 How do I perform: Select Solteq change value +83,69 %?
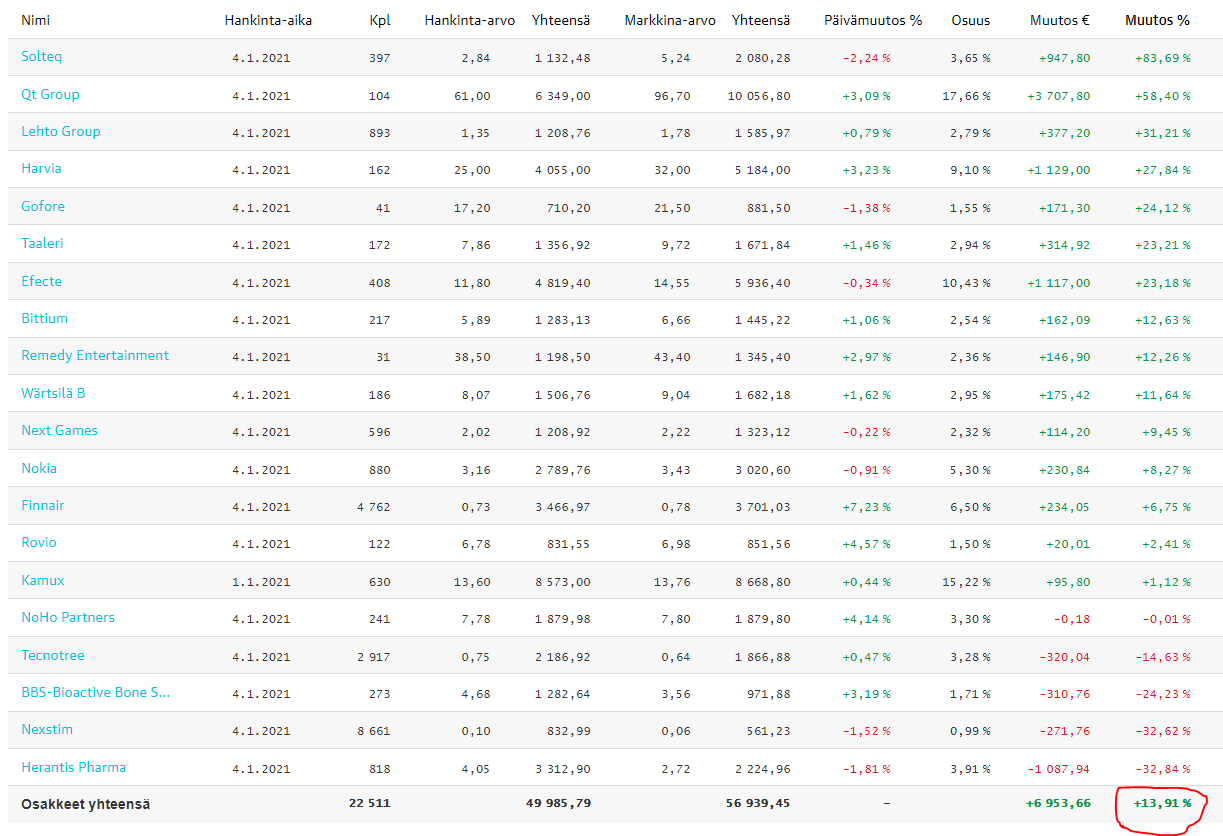[x=1163, y=58]
